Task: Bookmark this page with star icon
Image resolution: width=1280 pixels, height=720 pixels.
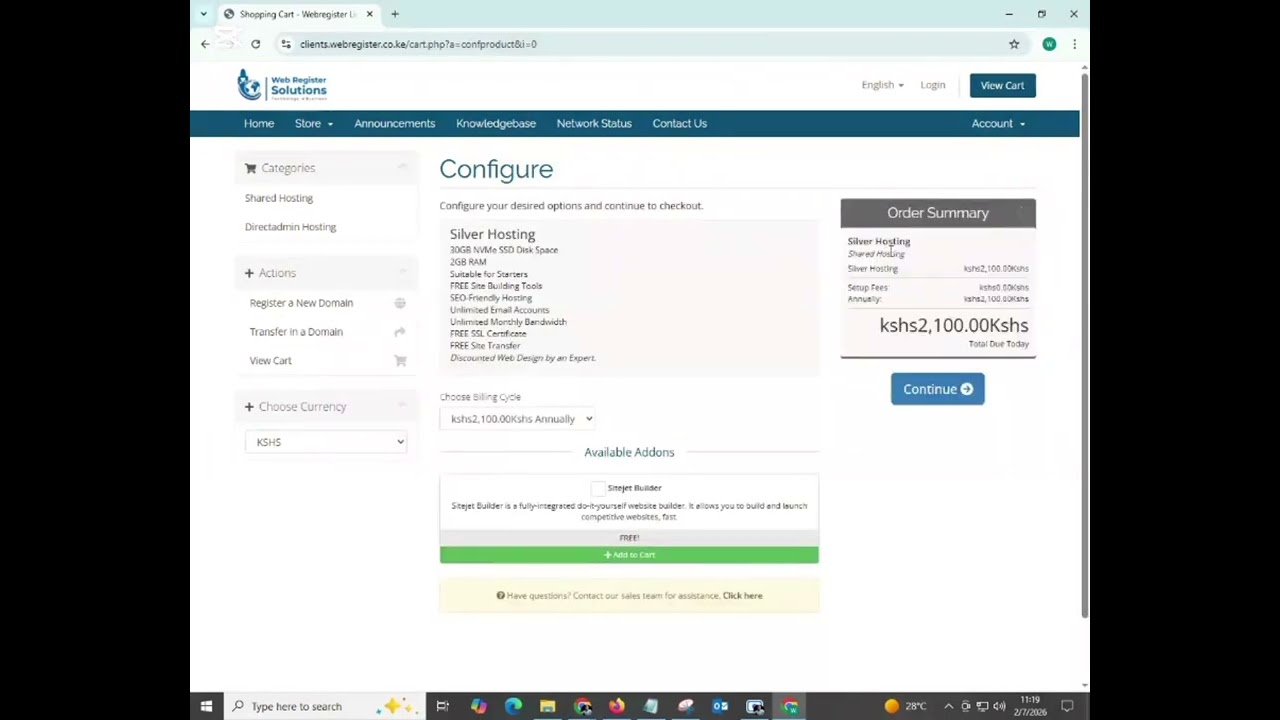Action: coord(1014,44)
